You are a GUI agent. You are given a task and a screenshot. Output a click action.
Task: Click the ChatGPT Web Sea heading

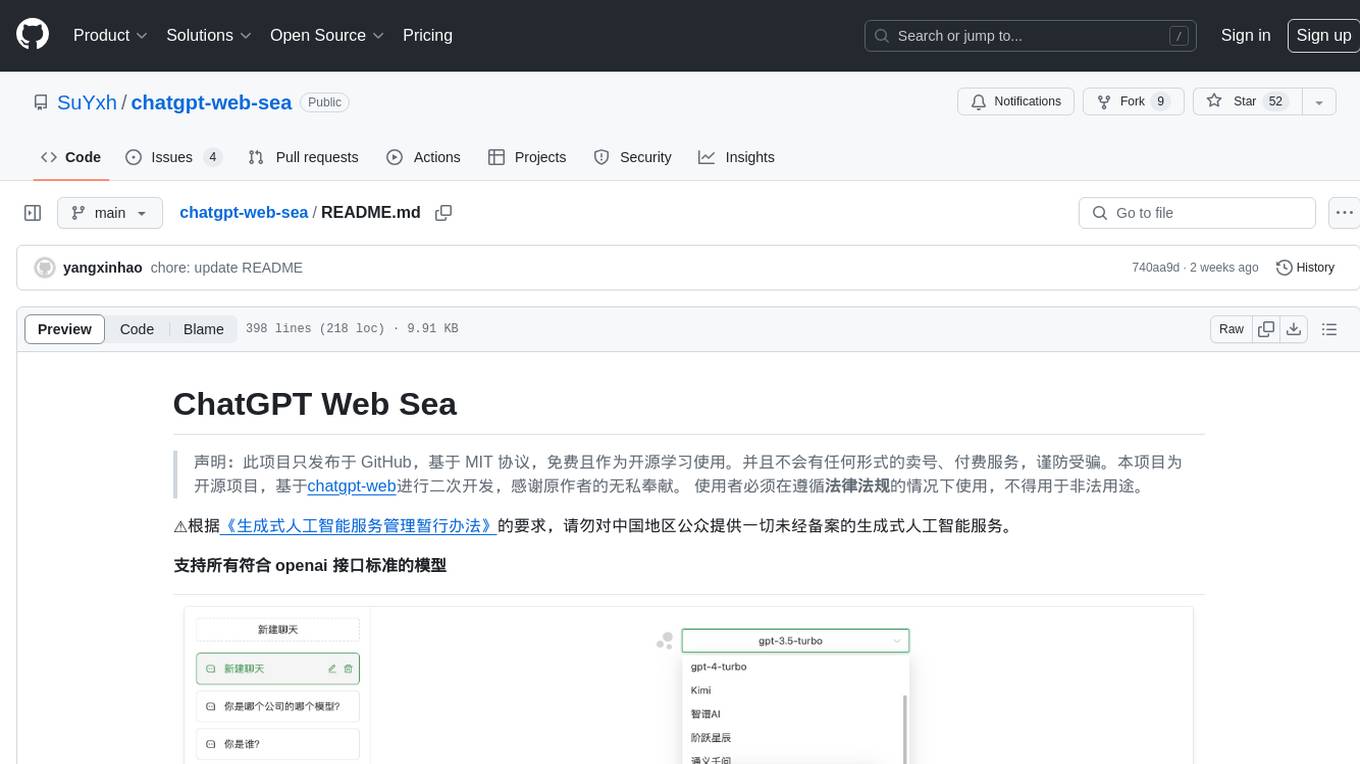(x=315, y=404)
